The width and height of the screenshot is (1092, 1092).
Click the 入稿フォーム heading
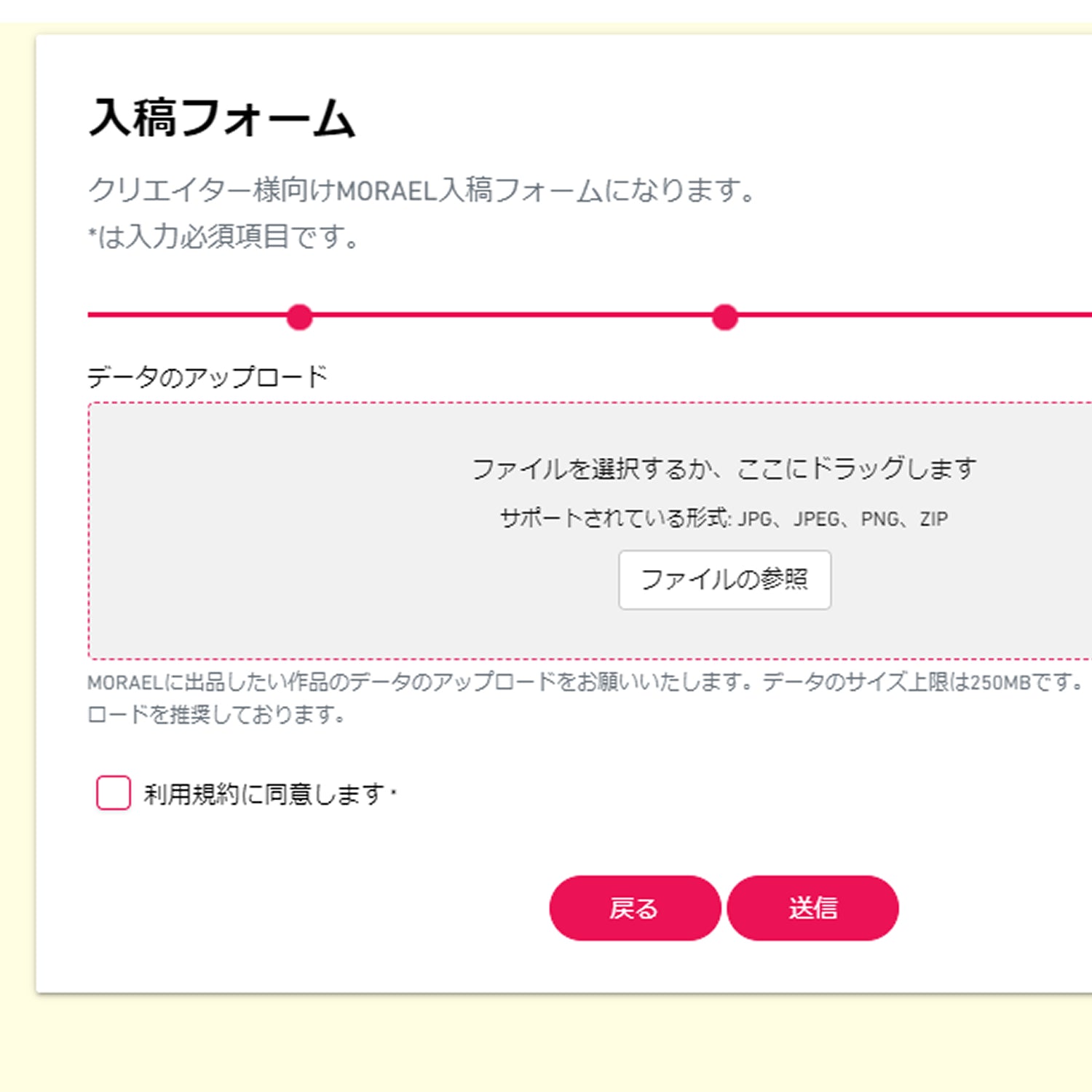tap(222, 118)
